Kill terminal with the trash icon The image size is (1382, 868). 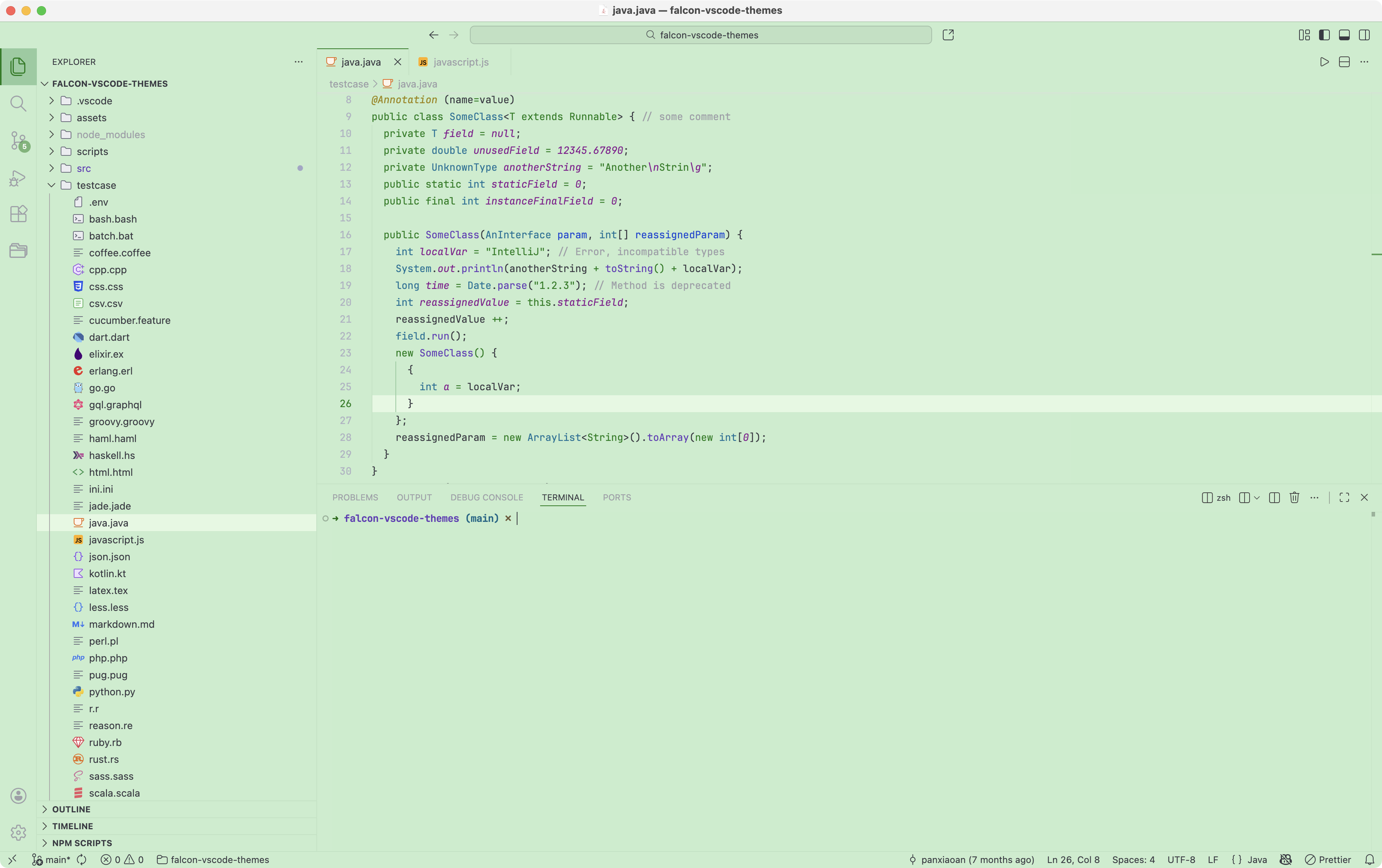[1294, 497]
